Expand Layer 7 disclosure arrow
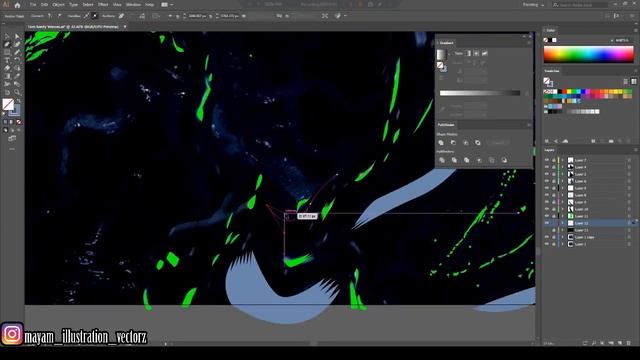Screen dimensions: 640x360 point(563,160)
